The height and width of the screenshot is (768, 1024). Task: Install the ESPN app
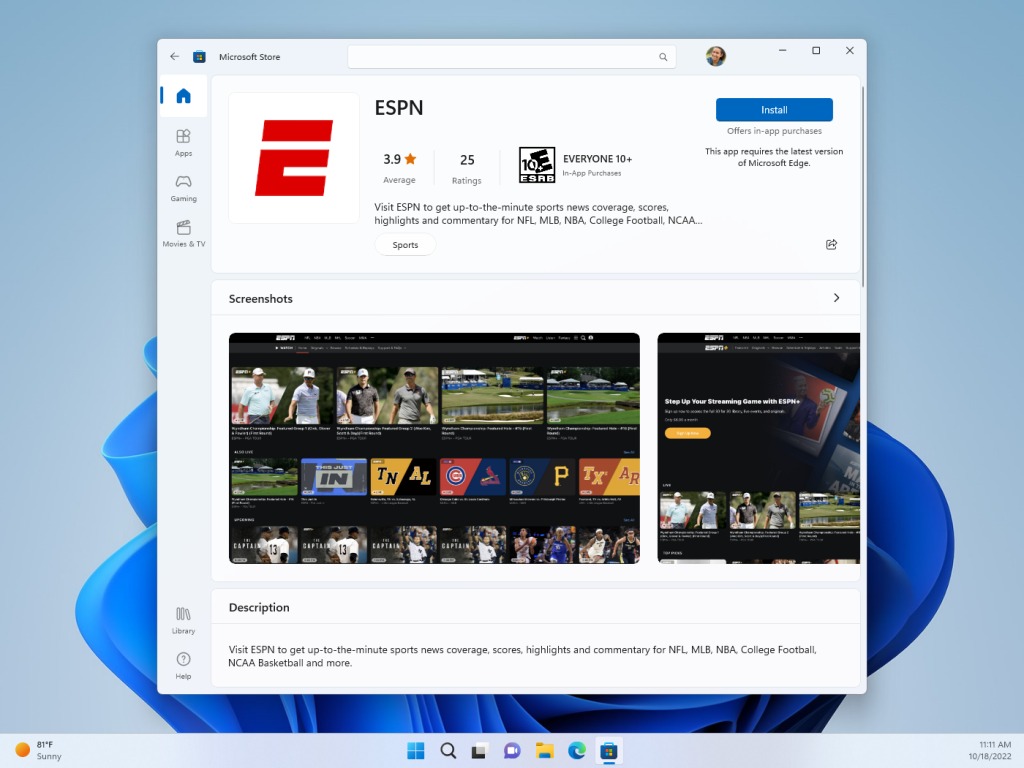coord(774,110)
